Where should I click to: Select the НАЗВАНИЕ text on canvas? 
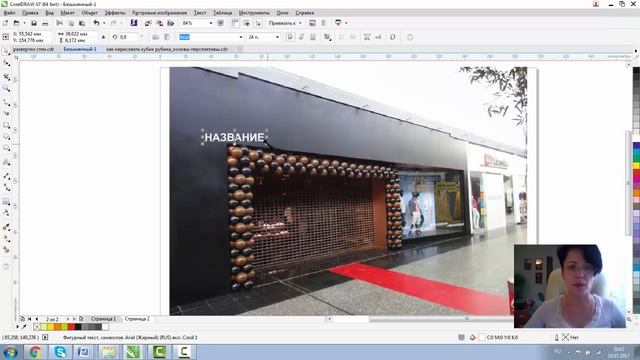click(234, 138)
